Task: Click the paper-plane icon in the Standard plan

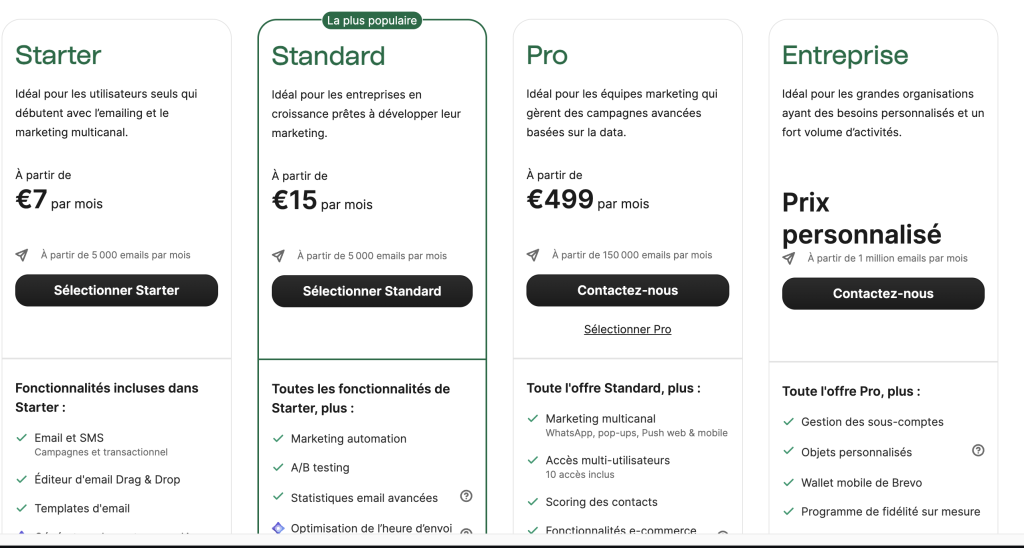Action: [278, 256]
